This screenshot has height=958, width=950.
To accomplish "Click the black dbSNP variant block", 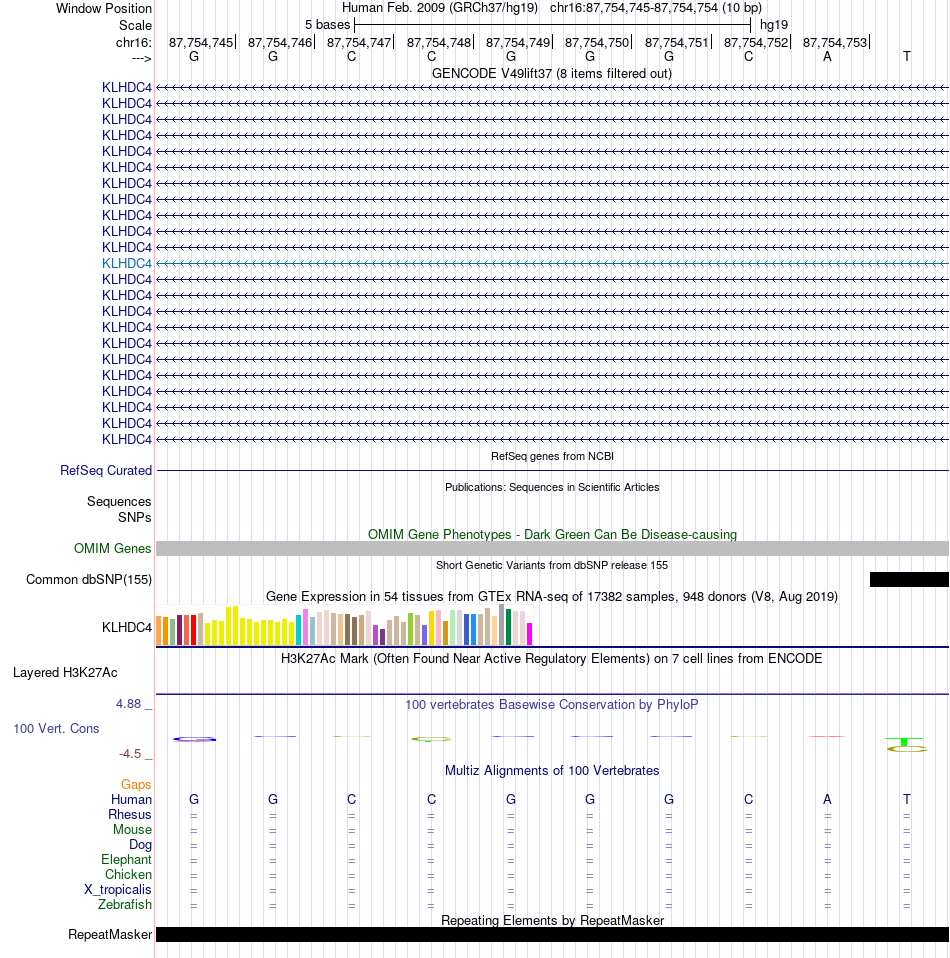I will pyautogui.click(x=909, y=579).
